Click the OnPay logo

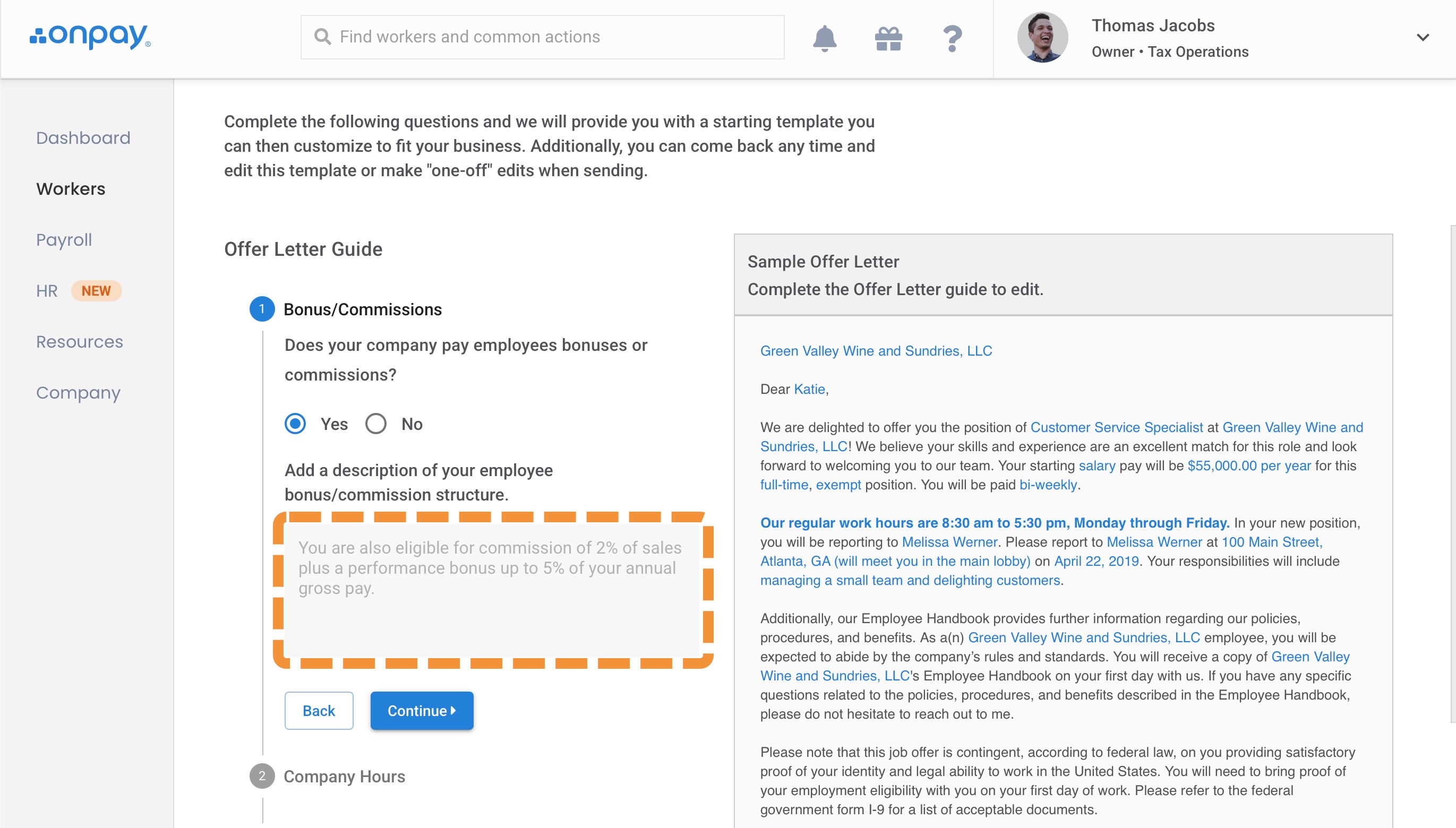coord(91,37)
